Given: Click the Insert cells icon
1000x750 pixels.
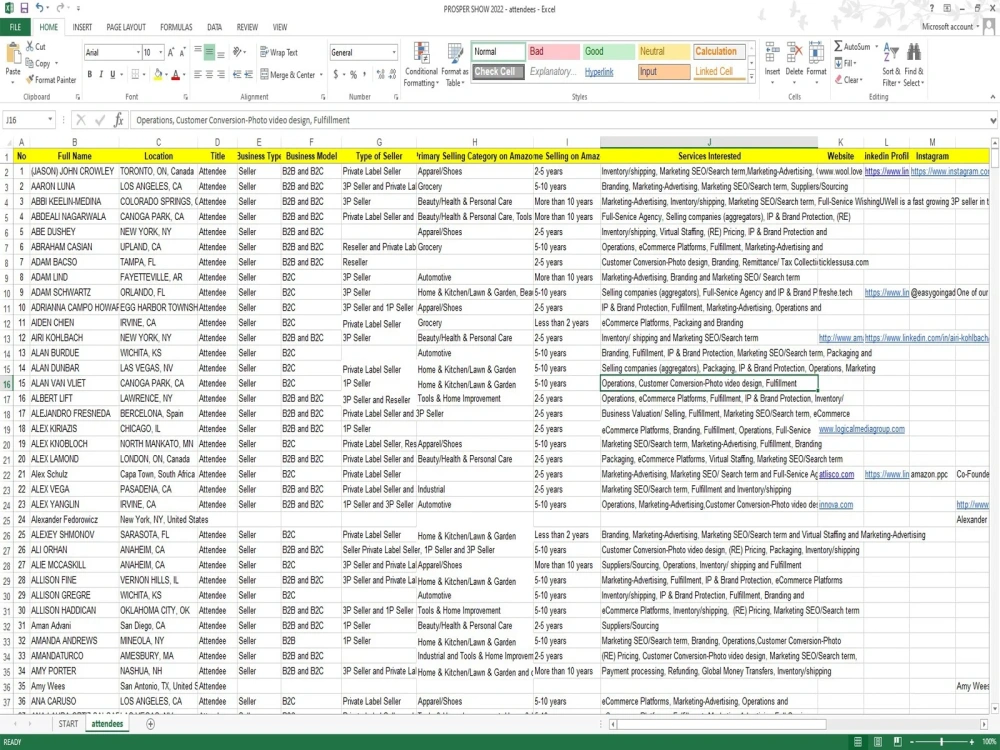Looking at the screenshot, I should 772,53.
